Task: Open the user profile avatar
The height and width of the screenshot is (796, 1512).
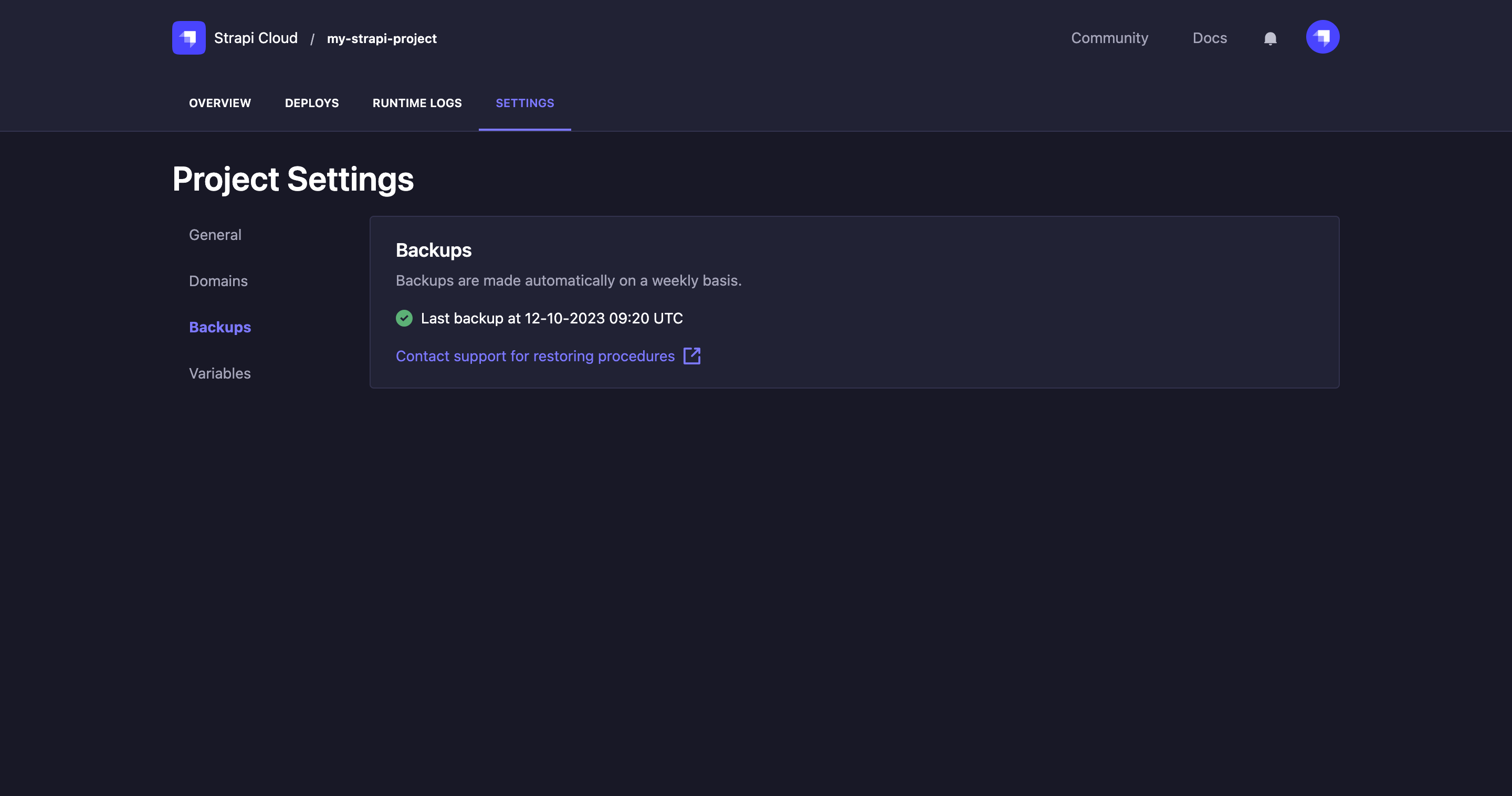Action: (x=1322, y=37)
